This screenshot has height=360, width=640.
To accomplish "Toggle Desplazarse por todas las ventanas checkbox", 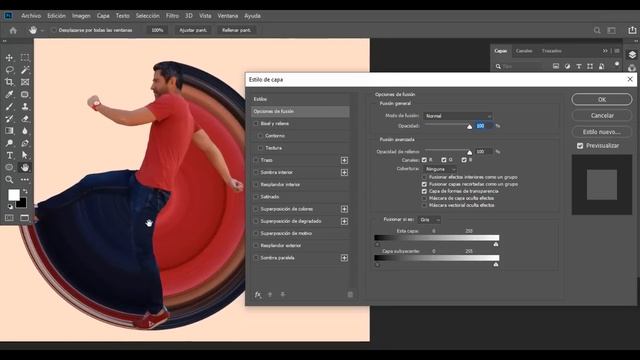I will [x=53, y=30].
